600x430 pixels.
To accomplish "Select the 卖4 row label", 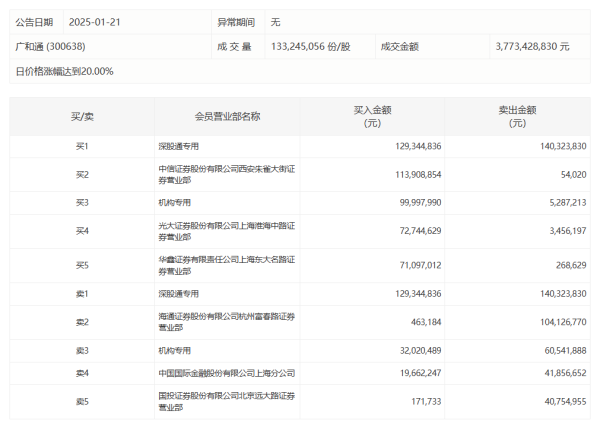I will tap(82, 373).
